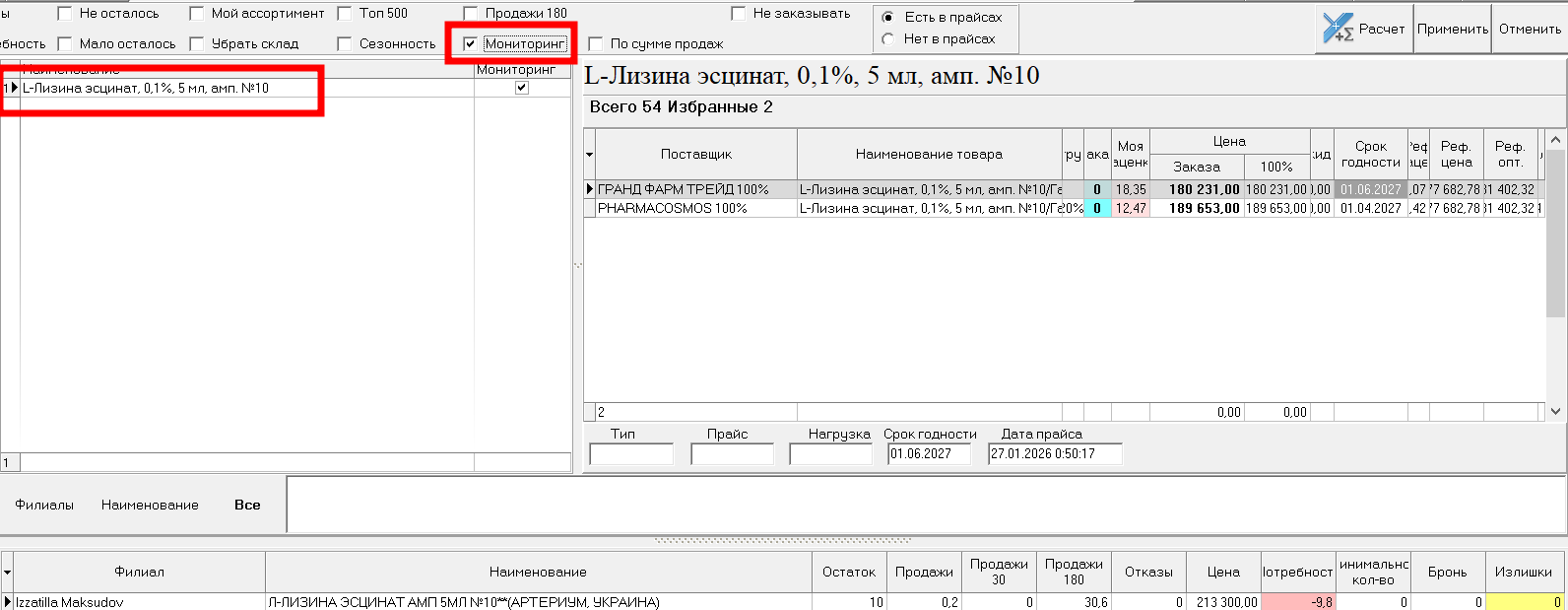Click the expiry date cell 01.04.2027
This screenshot has width=1568, height=610.
coord(1370,208)
